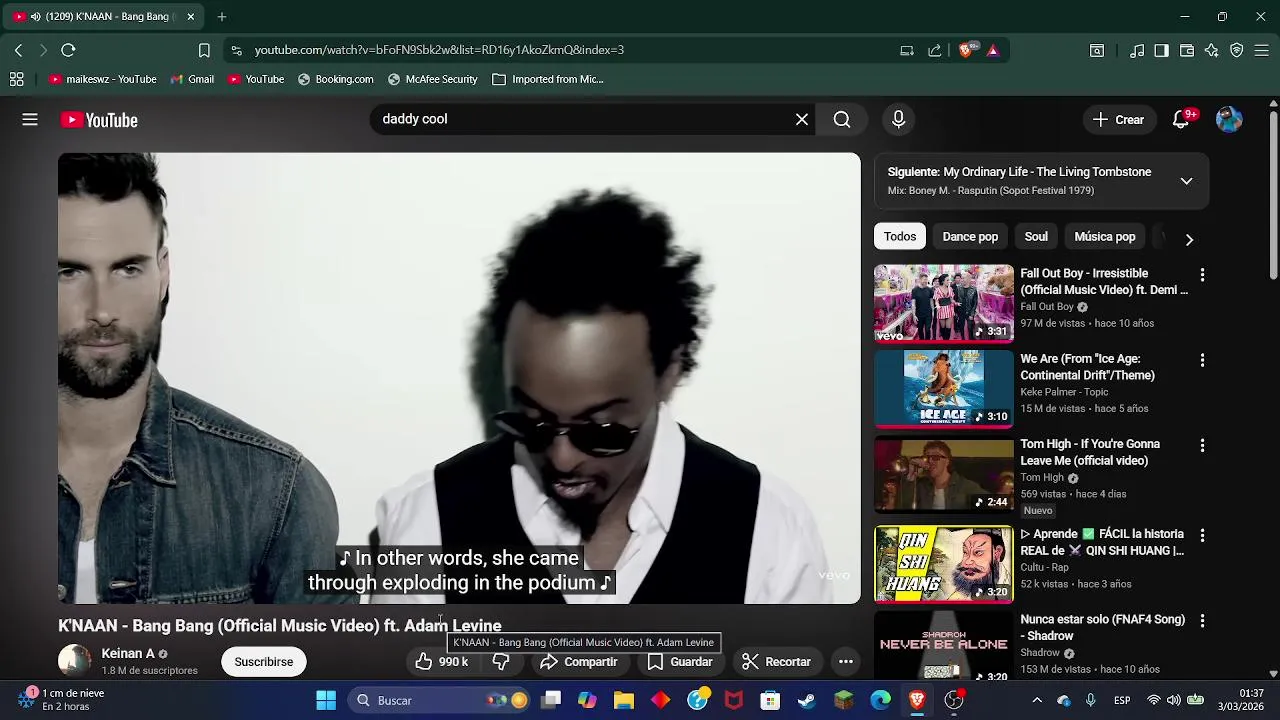Expand the Siguiente playlist panel chevron
This screenshot has height=720, width=1280.
pyautogui.click(x=1186, y=181)
